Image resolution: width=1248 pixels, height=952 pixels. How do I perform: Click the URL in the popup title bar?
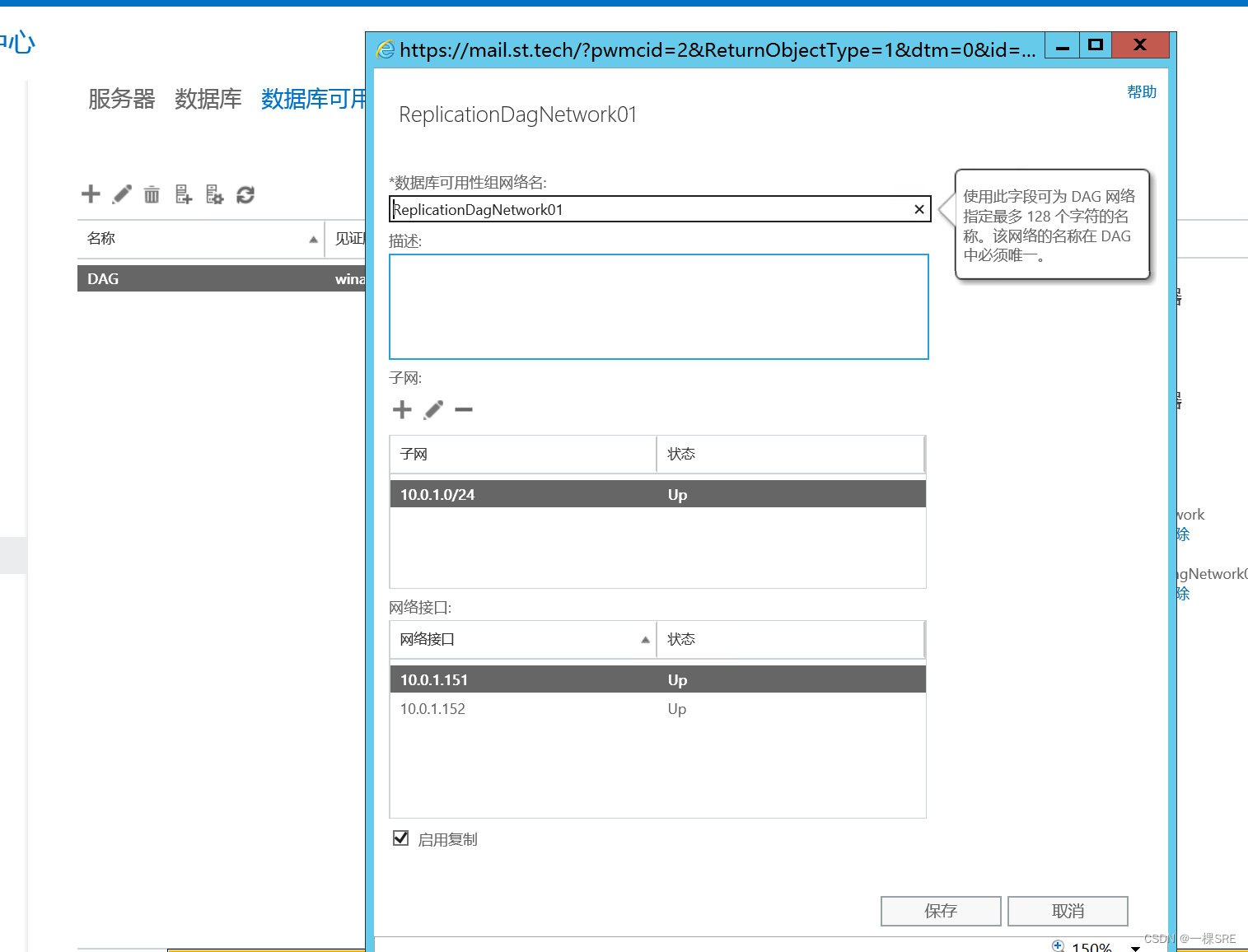point(717,50)
